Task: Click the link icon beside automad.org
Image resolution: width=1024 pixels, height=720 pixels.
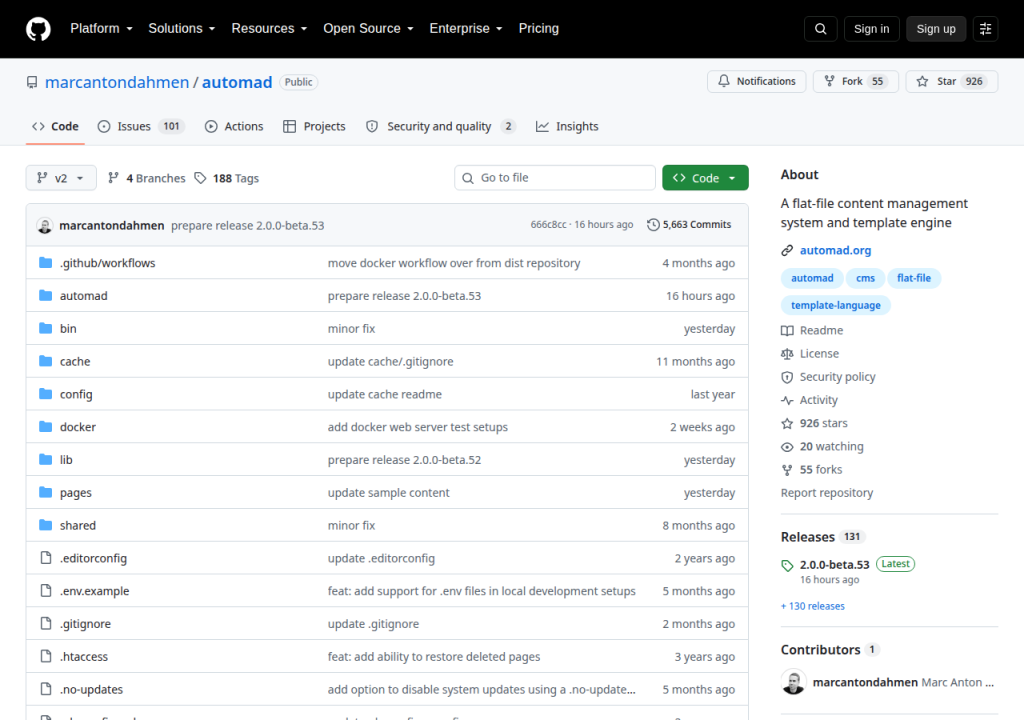Action: (787, 250)
